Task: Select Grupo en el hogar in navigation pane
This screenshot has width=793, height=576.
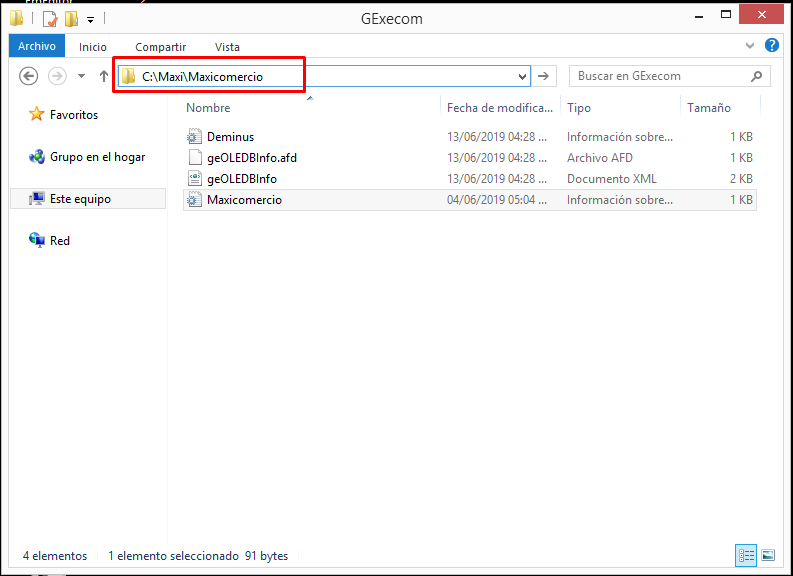Action: 98,157
